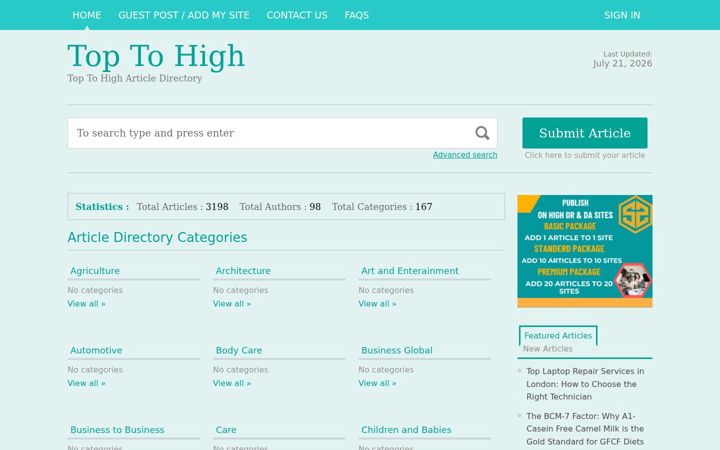Open the Home menu item
This screenshot has height=450, width=720.
pos(87,15)
